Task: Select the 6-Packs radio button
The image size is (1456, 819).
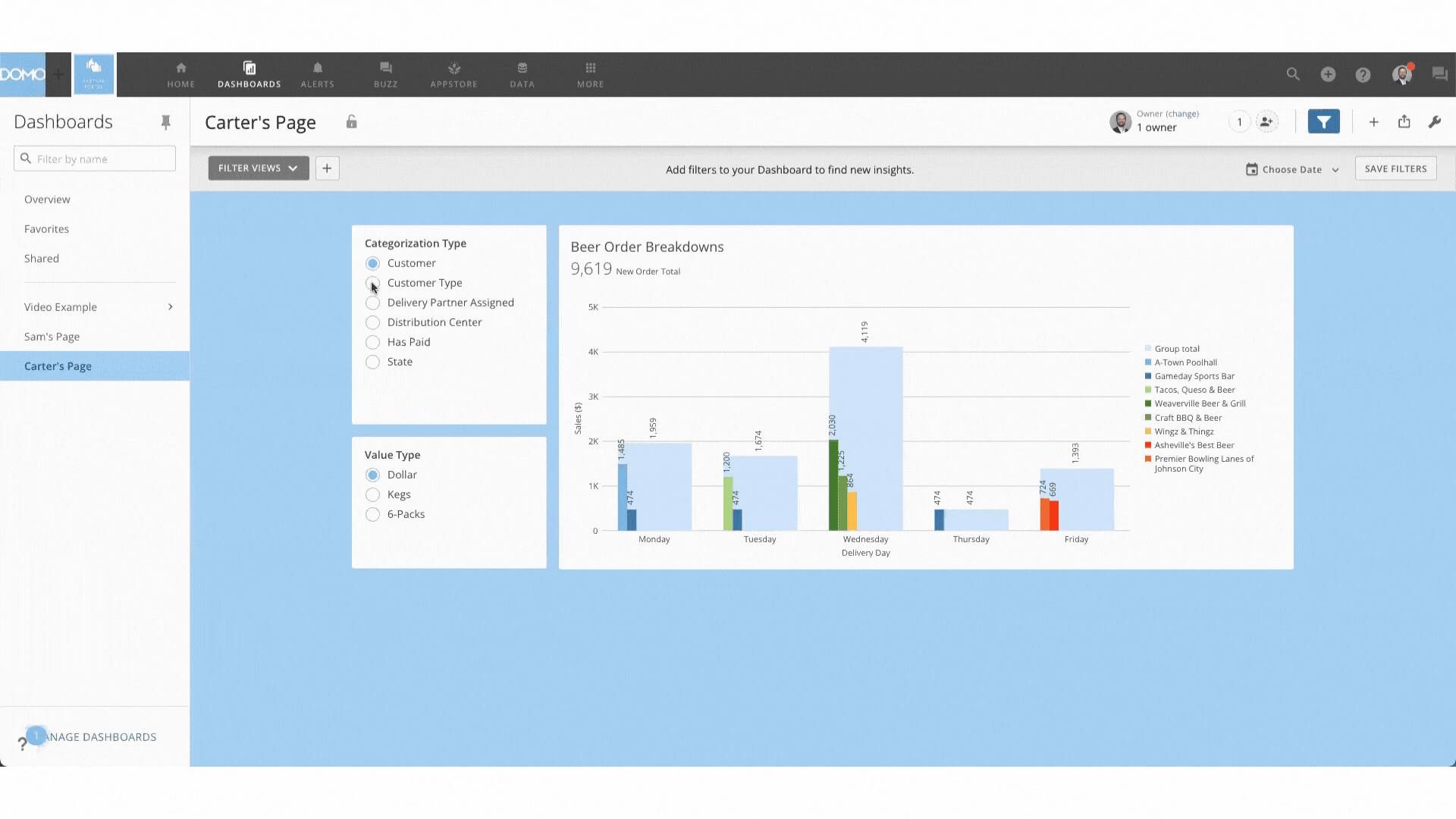Action: (372, 514)
